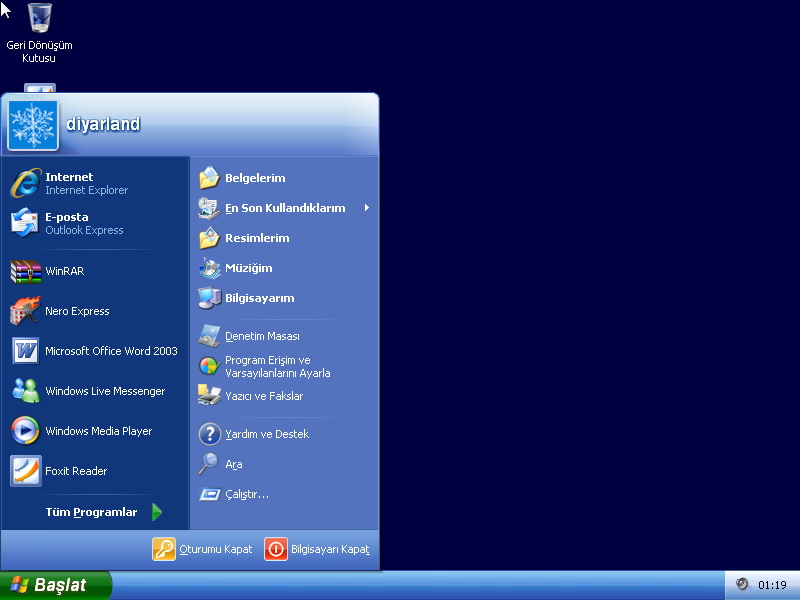
Task: Click the En Son Kullandıklarım icon
Action: tap(209, 208)
